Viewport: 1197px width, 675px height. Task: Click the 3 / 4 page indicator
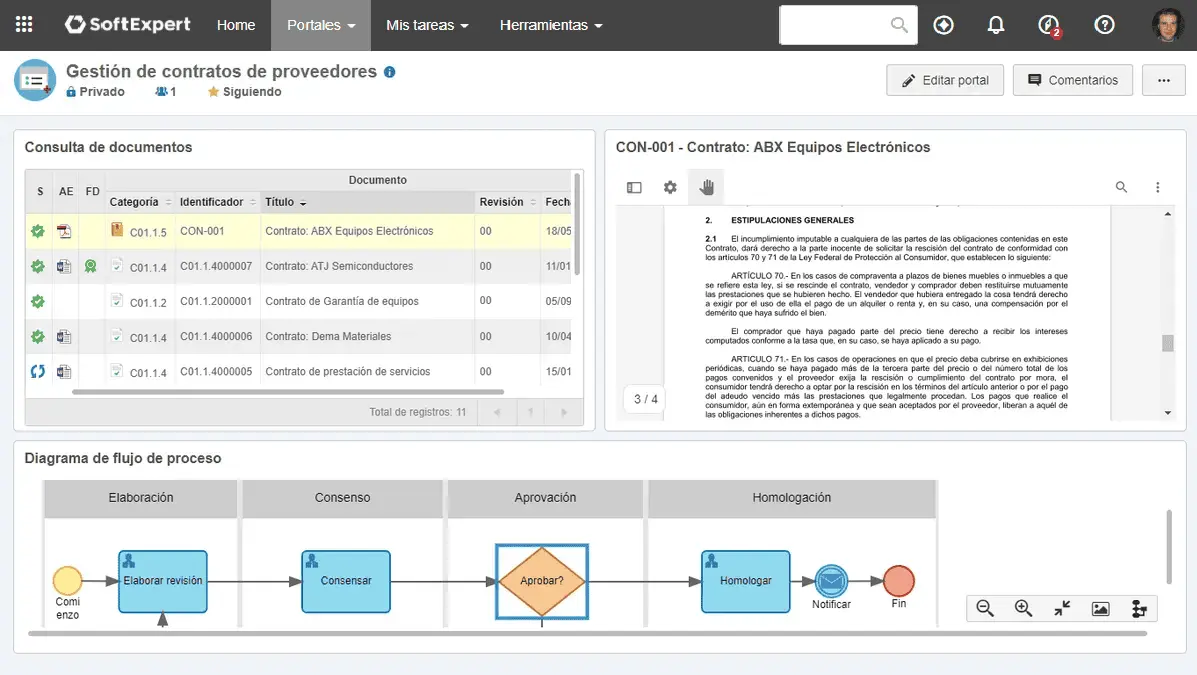pos(646,399)
